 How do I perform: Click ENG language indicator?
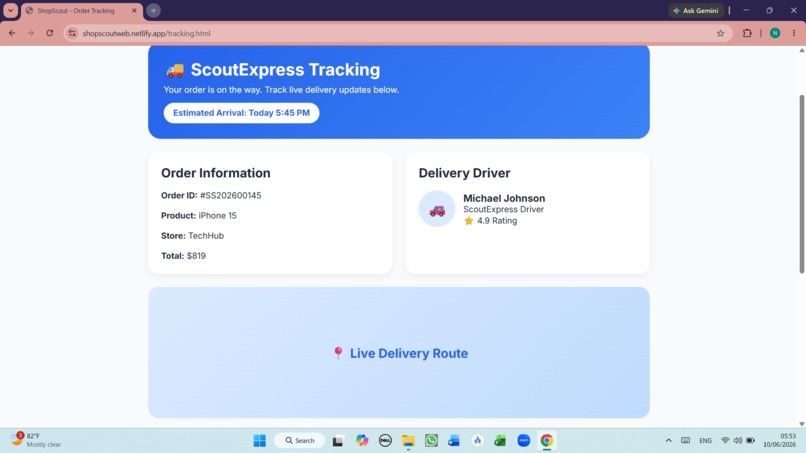pos(705,441)
